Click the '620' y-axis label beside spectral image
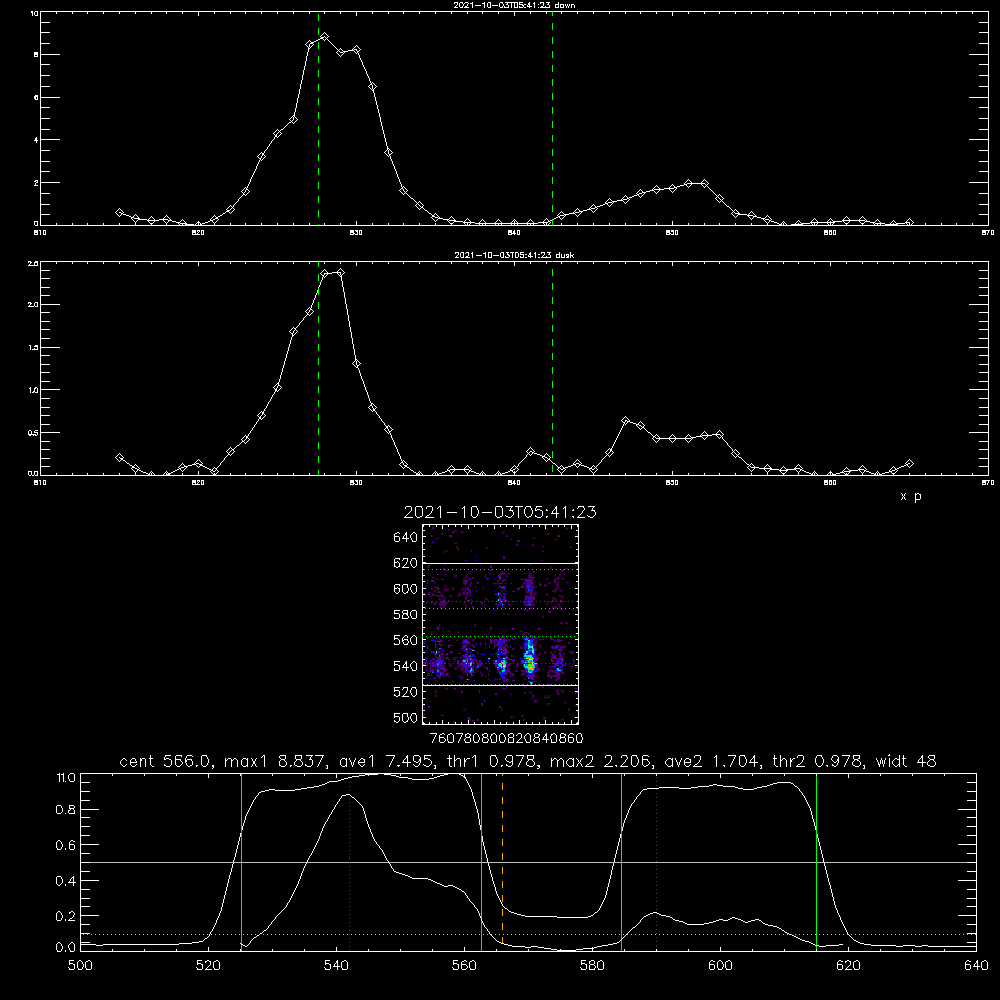The image size is (1000, 1000). click(406, 563)
